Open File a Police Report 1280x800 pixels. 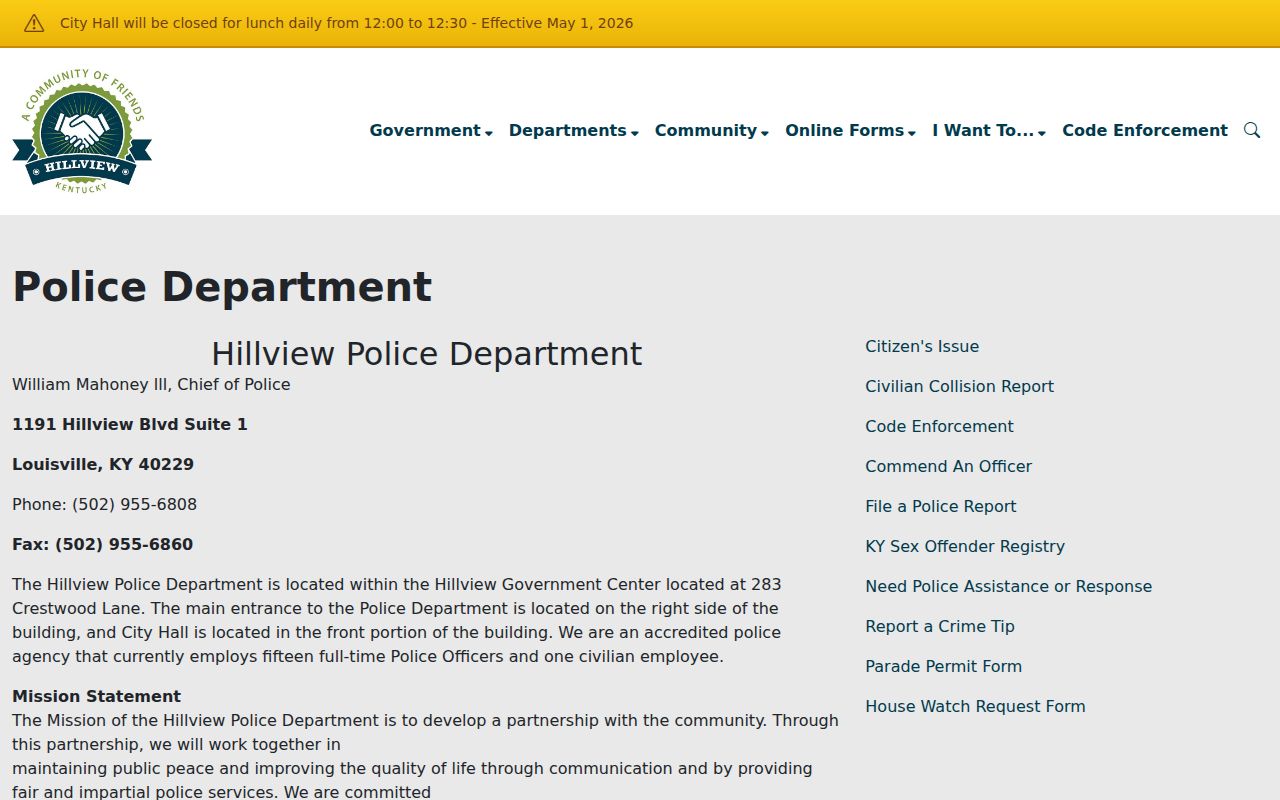click(940, 506)
